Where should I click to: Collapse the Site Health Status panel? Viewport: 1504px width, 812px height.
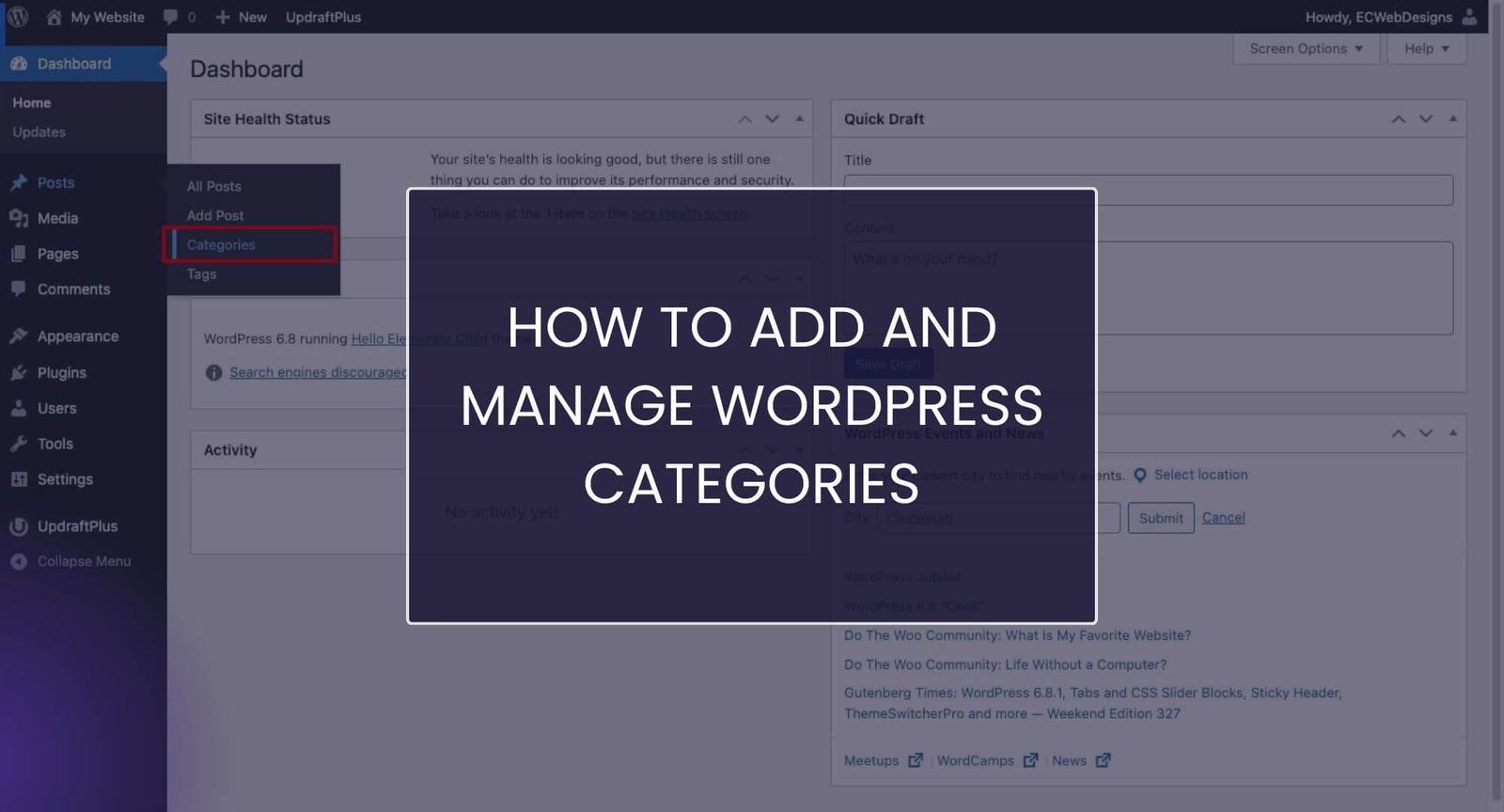799,118
